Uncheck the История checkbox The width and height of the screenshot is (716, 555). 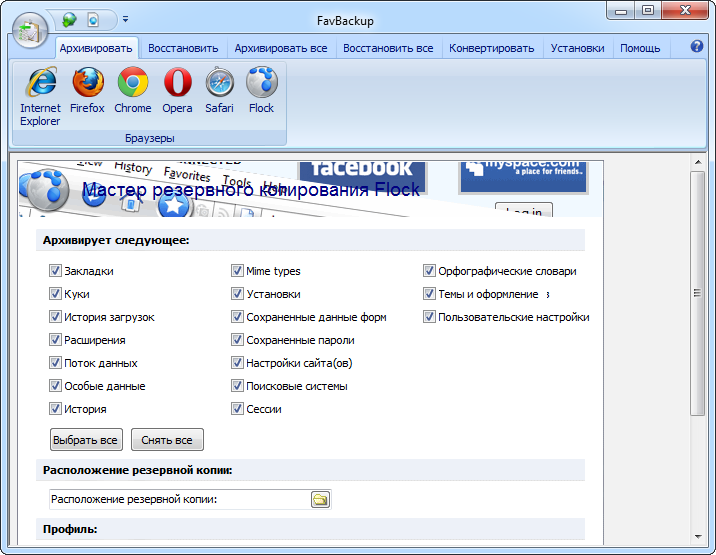pos(55,408)
